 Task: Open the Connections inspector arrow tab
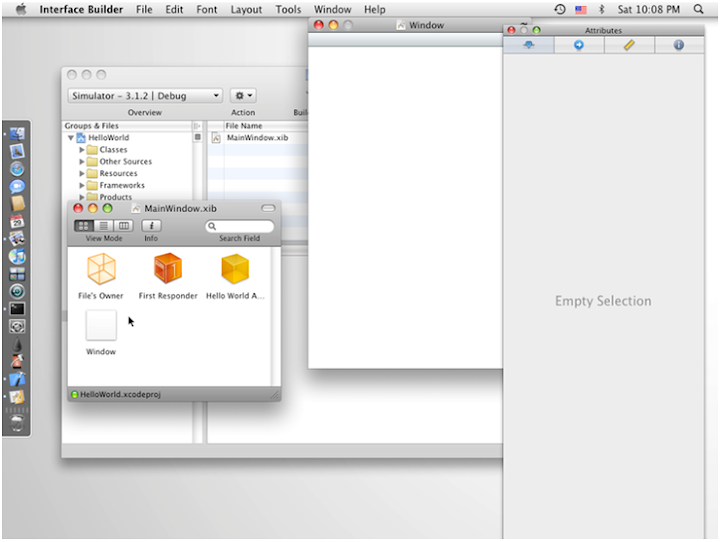pyautogui.click(x=579, y=46)
